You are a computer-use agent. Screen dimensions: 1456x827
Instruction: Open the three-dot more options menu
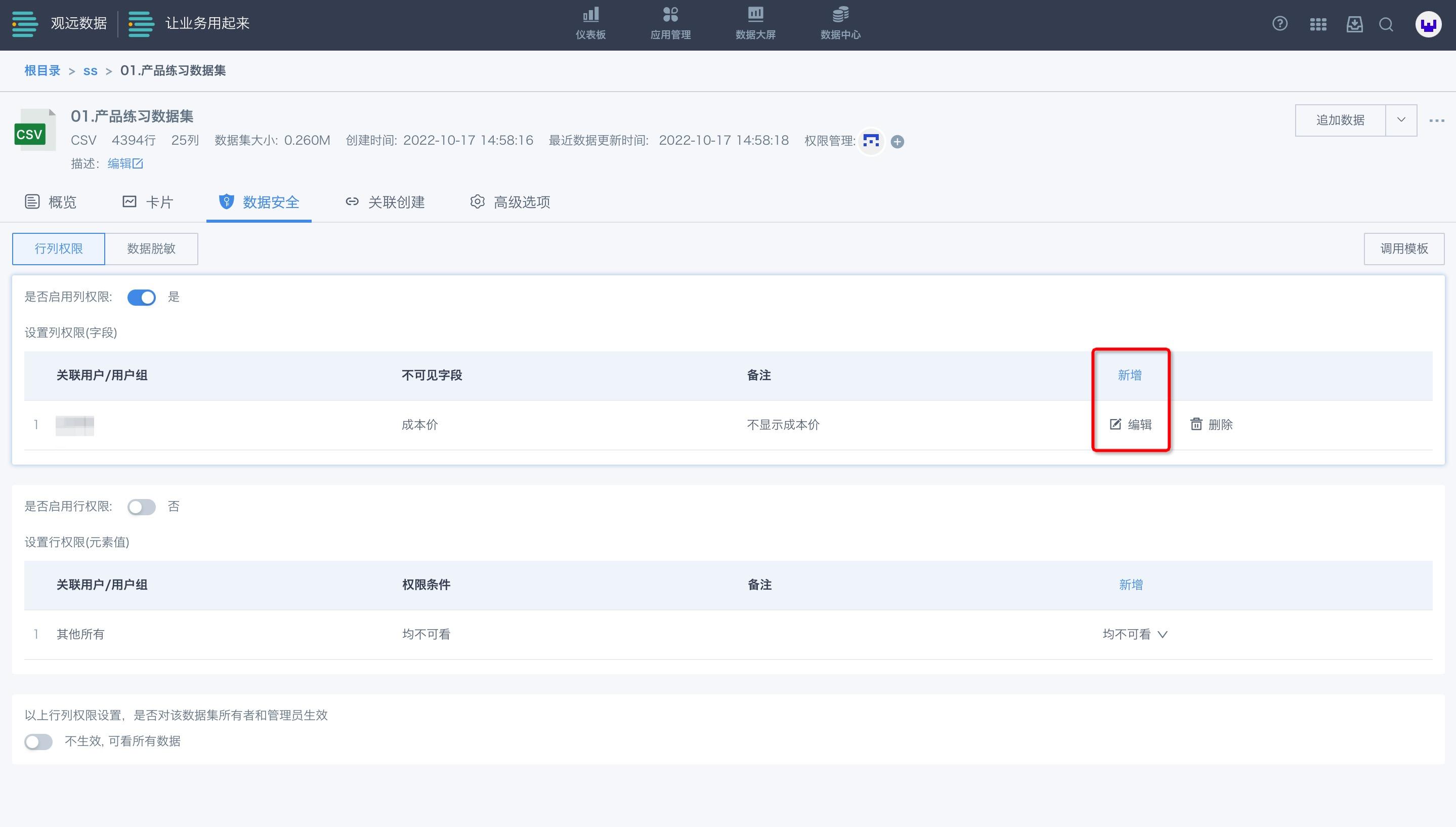click(x=1437, y=120)
